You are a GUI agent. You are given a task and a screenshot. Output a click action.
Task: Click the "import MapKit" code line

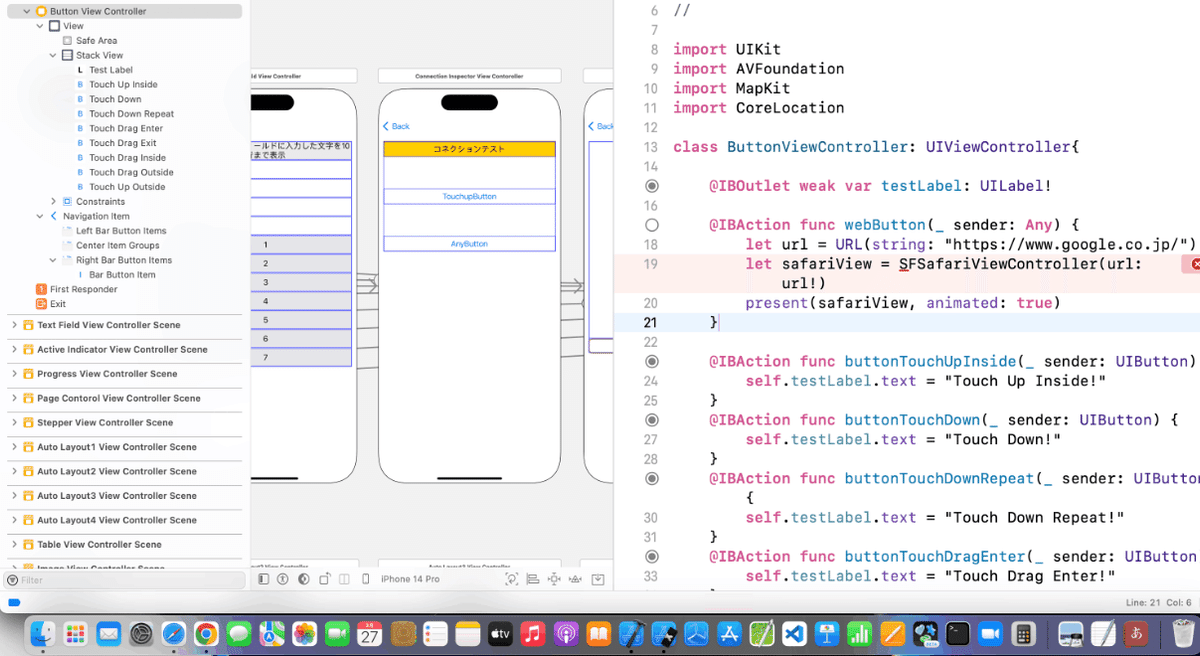(732, 88)
